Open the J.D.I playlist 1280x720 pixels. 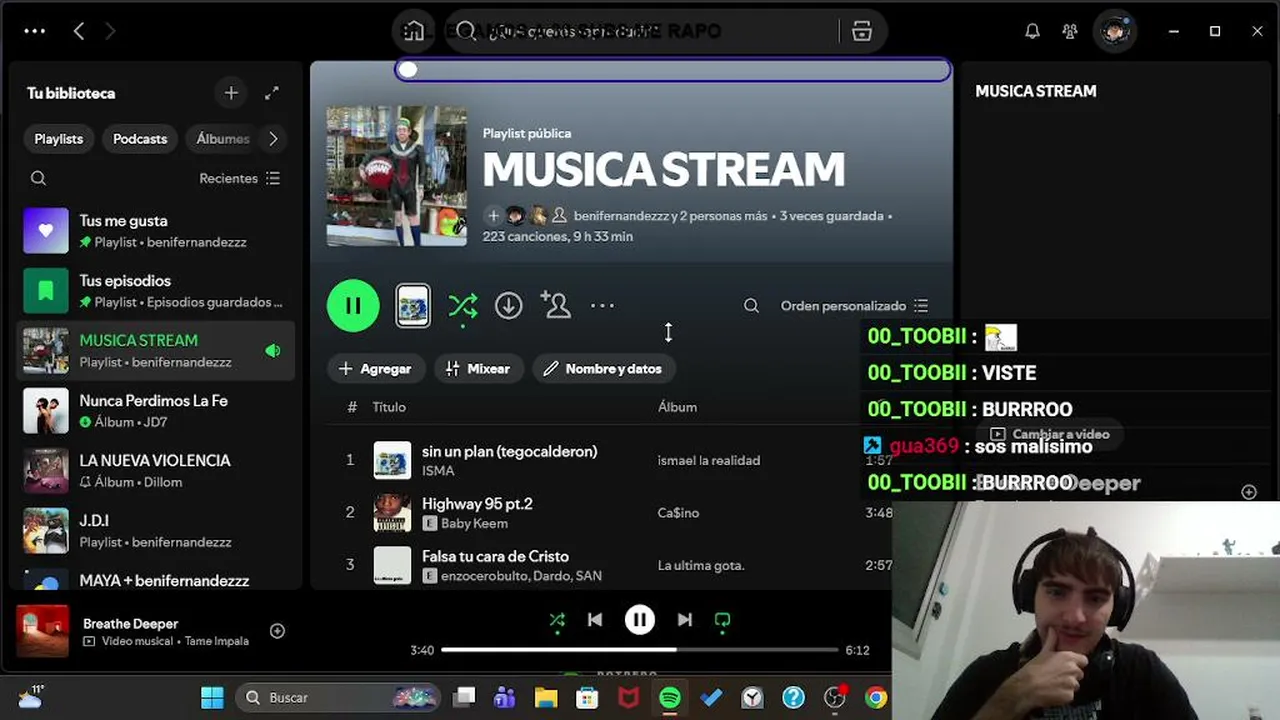pyautogui.click(x=156, y=531)
